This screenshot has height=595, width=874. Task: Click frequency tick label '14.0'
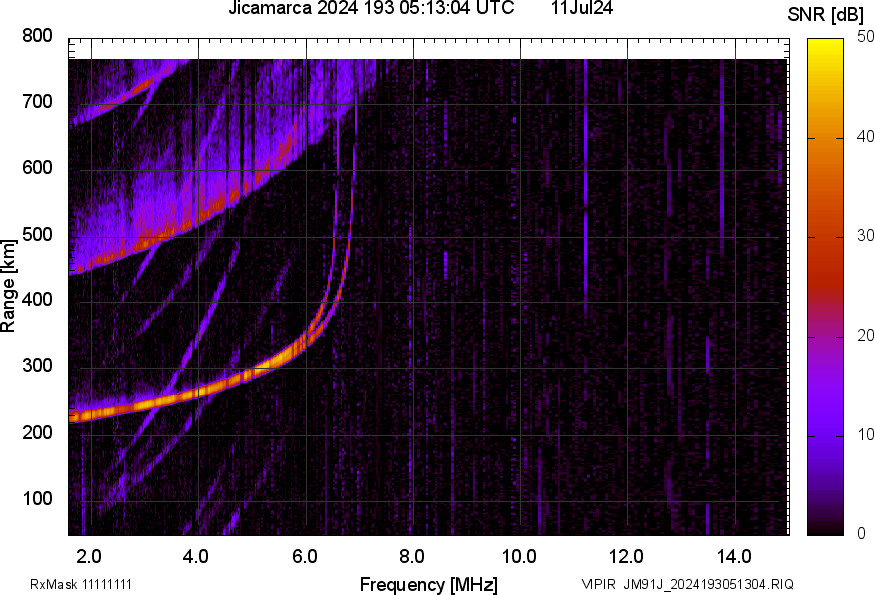coord(734,557)
